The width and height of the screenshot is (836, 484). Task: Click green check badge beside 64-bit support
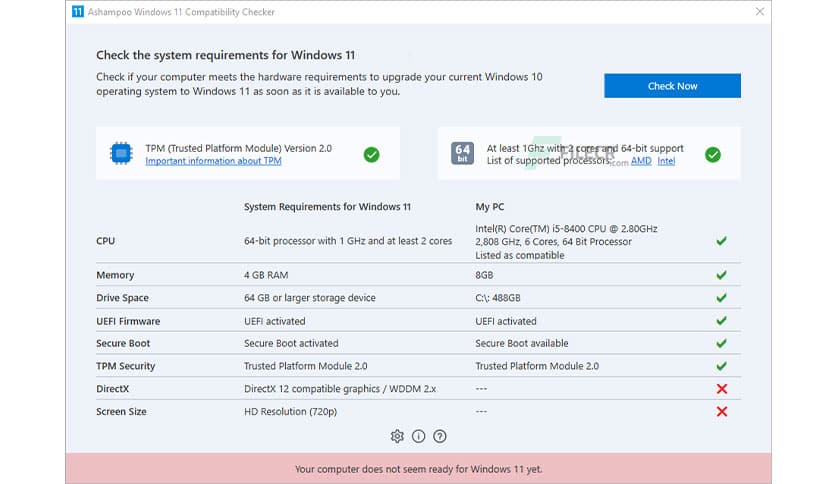[x=713, y=155]
